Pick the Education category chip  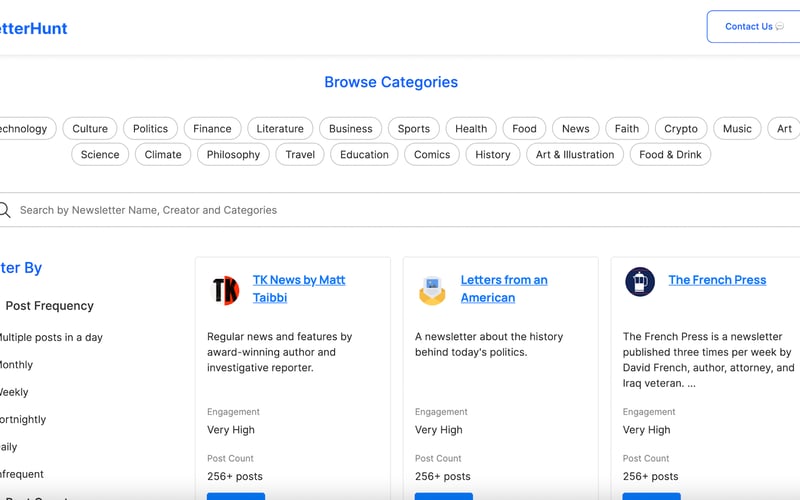click(x=364, y=155)
